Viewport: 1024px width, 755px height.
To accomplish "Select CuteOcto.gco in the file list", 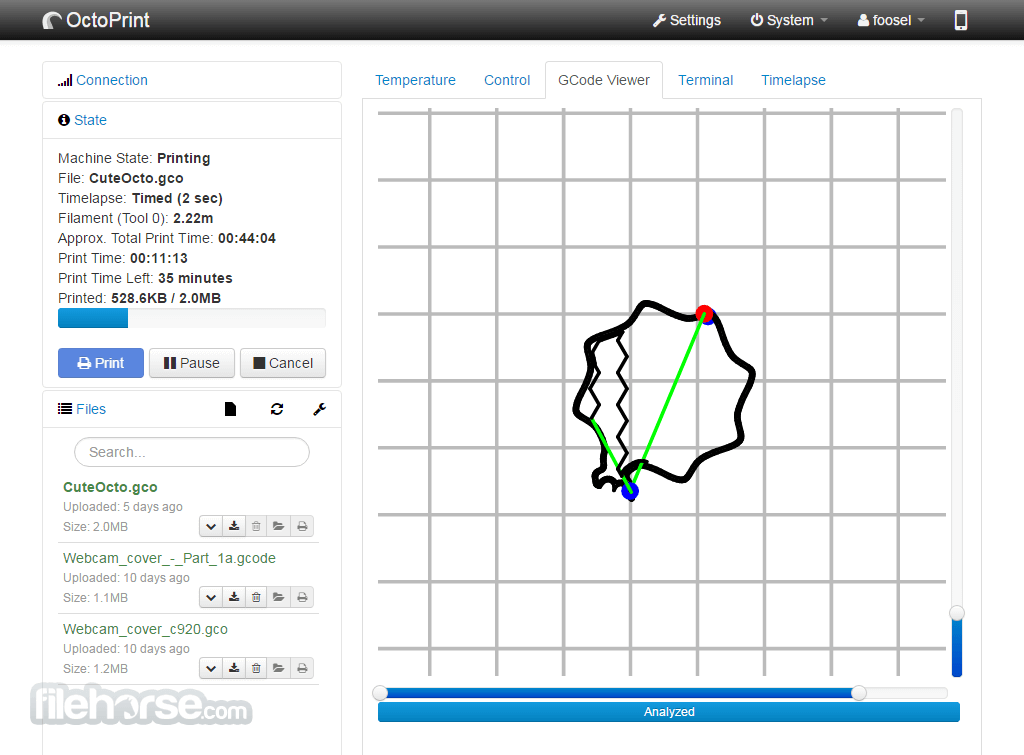I will pos(110,487).
